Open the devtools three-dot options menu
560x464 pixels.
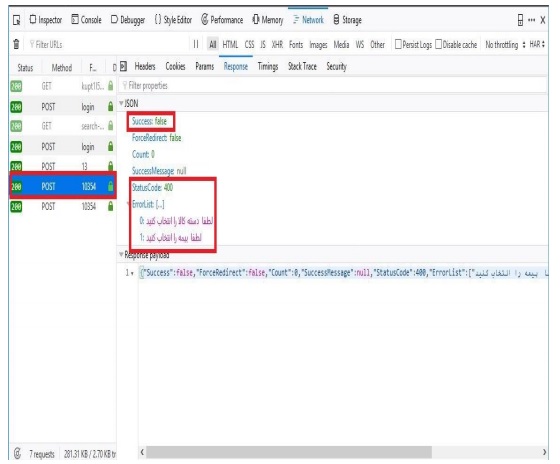click(x=531, y=20)
